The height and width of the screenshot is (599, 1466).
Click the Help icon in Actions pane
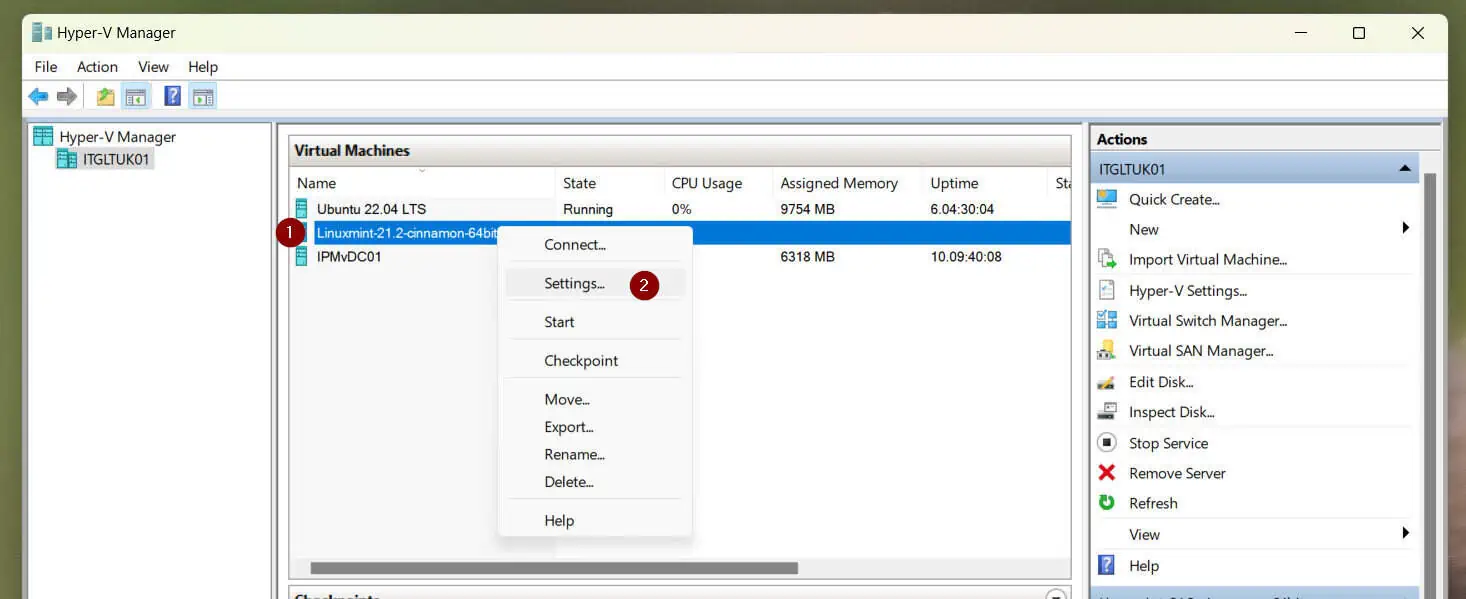click(1107, 565)
